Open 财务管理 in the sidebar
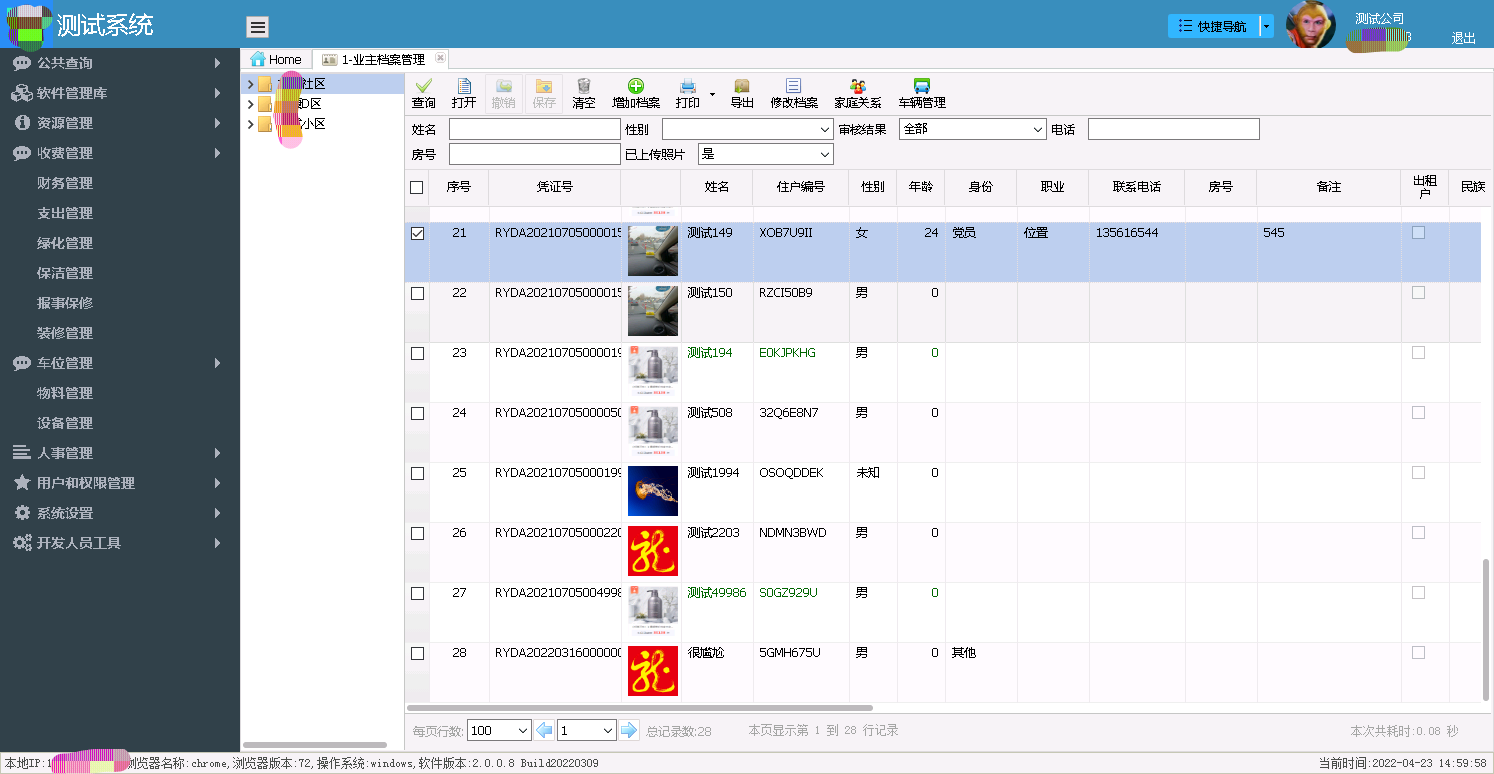 point(65,183)
